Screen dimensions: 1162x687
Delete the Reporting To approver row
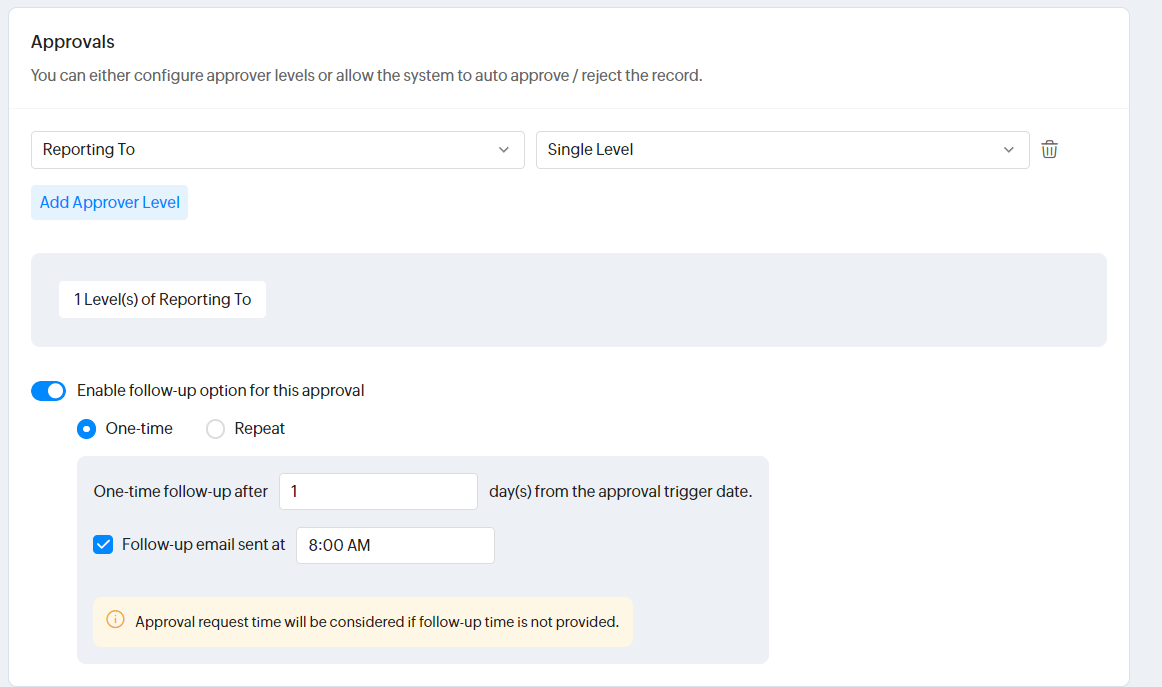(x=1049, y=150)
